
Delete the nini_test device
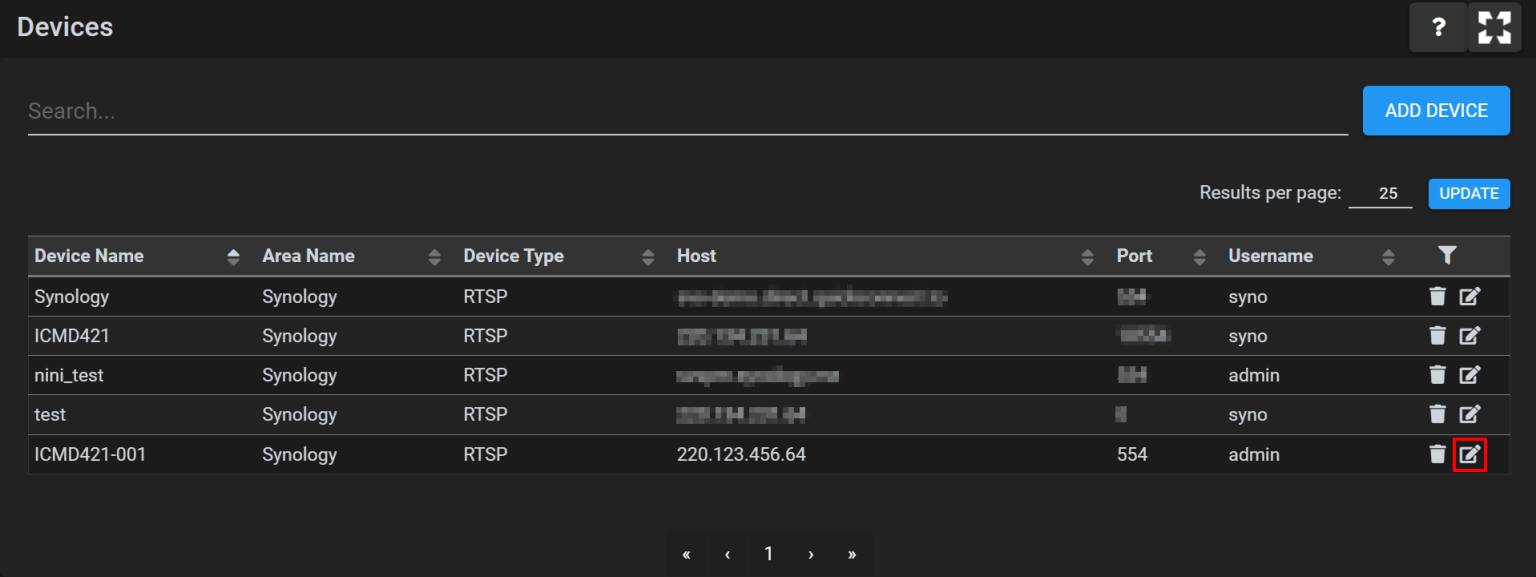(1437, 375)
